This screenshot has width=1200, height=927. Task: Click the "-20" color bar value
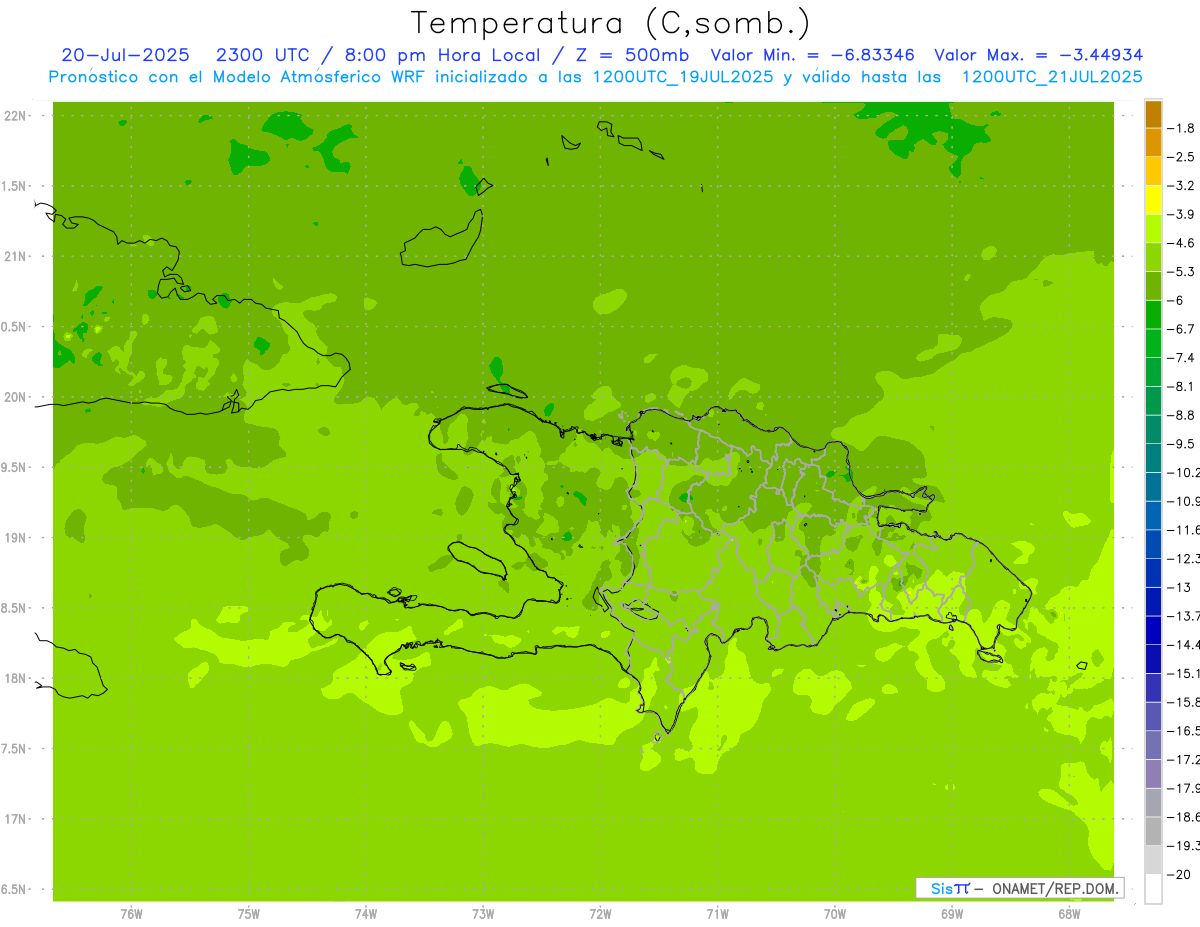[1179, 875]
